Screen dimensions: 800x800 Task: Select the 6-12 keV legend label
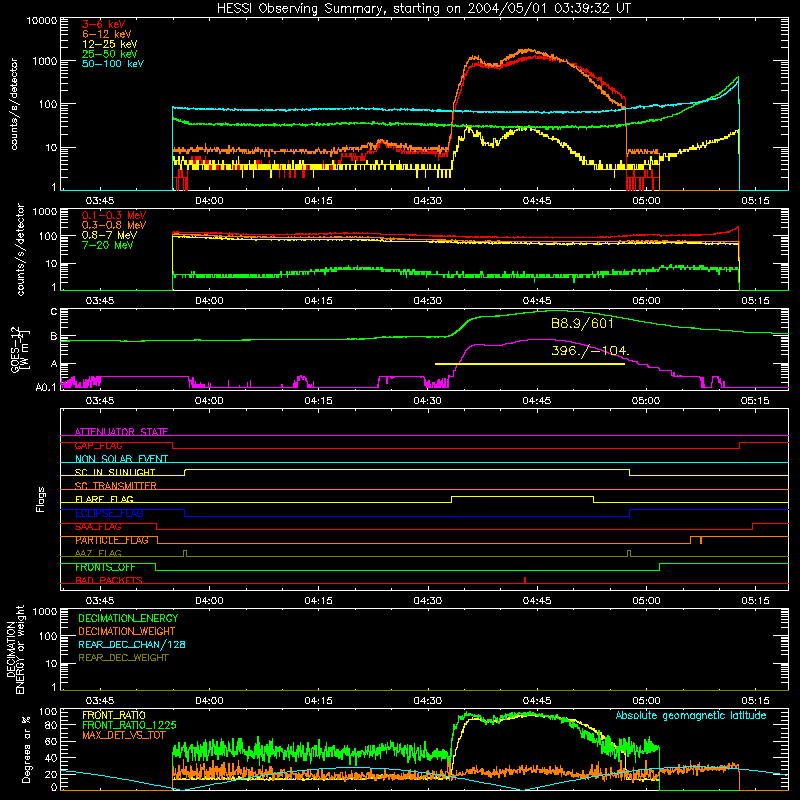pyautogui.click(x=107, y=34)
